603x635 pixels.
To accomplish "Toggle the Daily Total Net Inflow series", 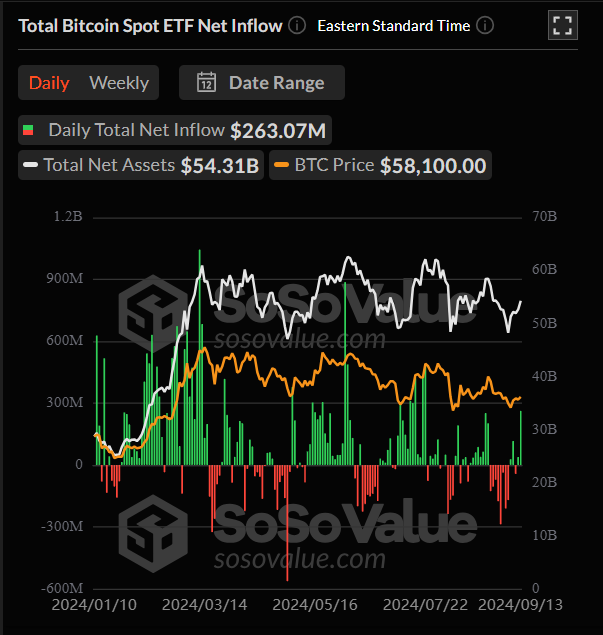I will click(175, 130).
